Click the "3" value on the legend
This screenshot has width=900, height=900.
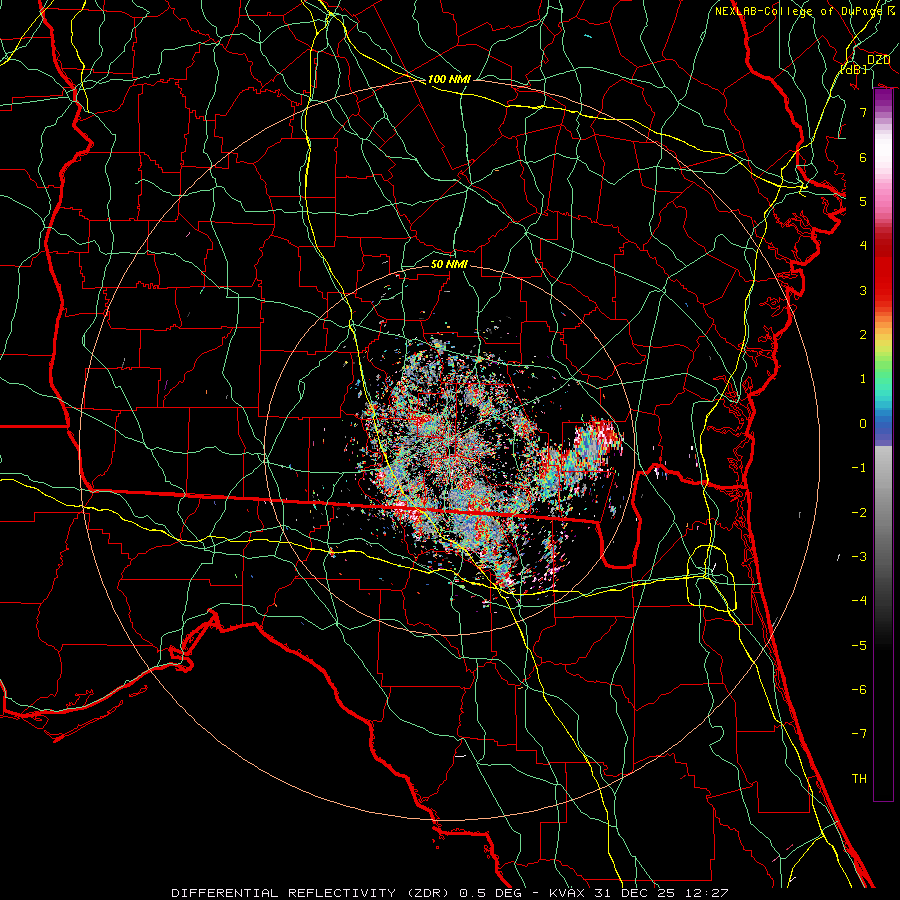(x=863, y=290)
